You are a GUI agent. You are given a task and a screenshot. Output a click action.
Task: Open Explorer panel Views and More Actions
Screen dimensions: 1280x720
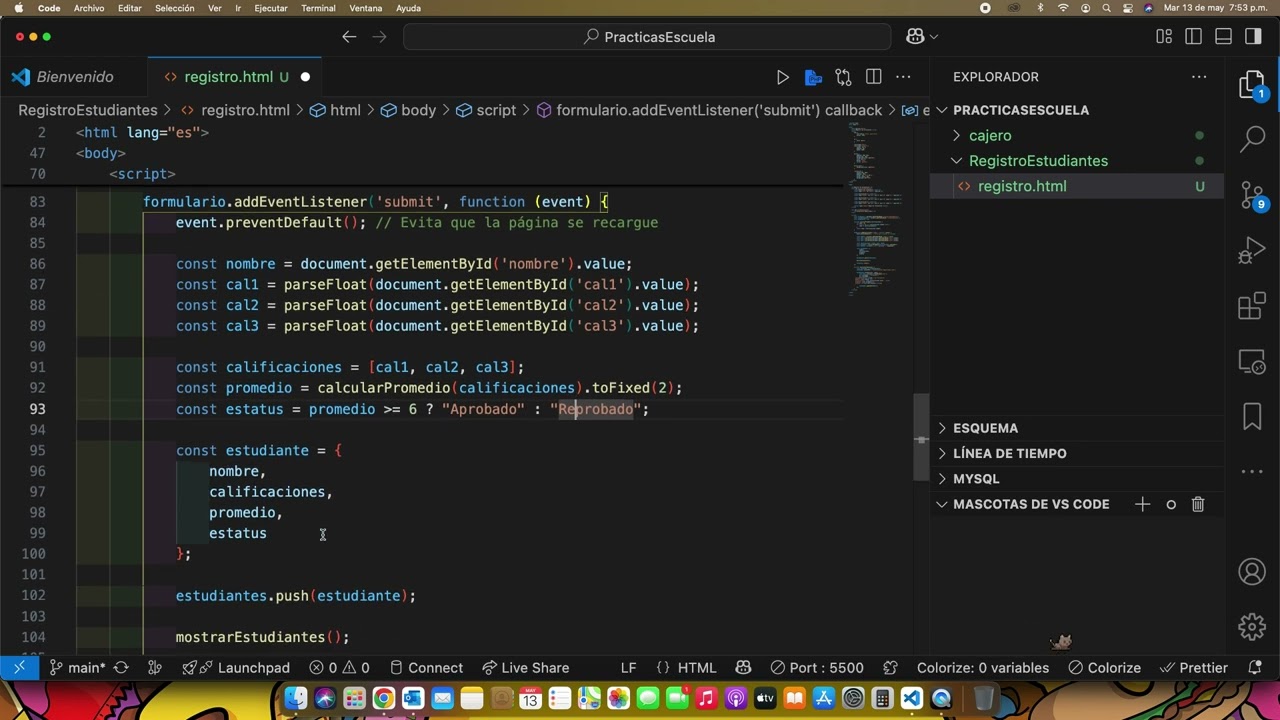click(1199, 77)
